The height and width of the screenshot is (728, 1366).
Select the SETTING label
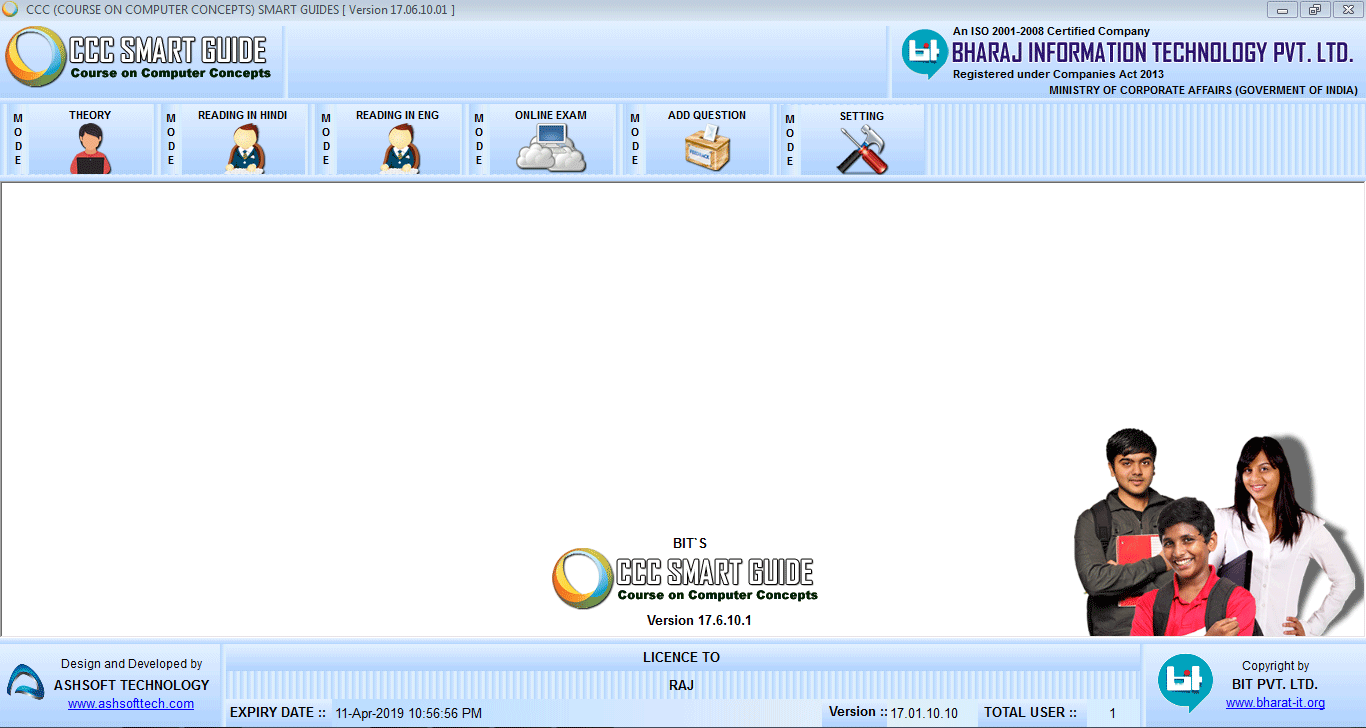tap(861, 116)
